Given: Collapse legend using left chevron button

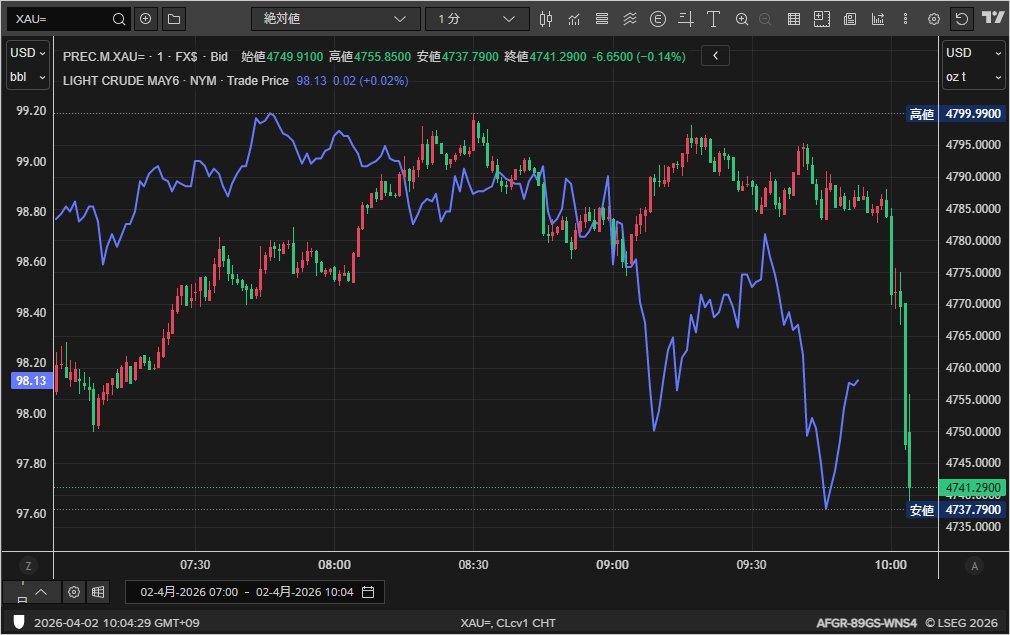Looking at the screenshot, I should click(715, 56).
